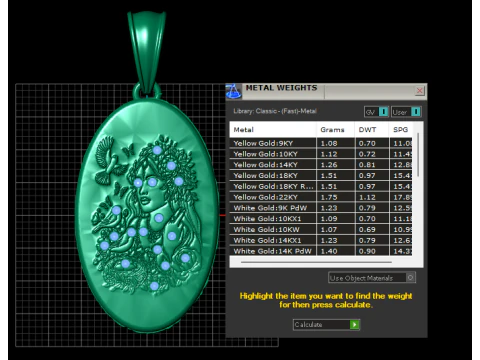Screen dimensions: 480x360
Task: Select the Yellow Gold:14KY row
Action: 321,165
